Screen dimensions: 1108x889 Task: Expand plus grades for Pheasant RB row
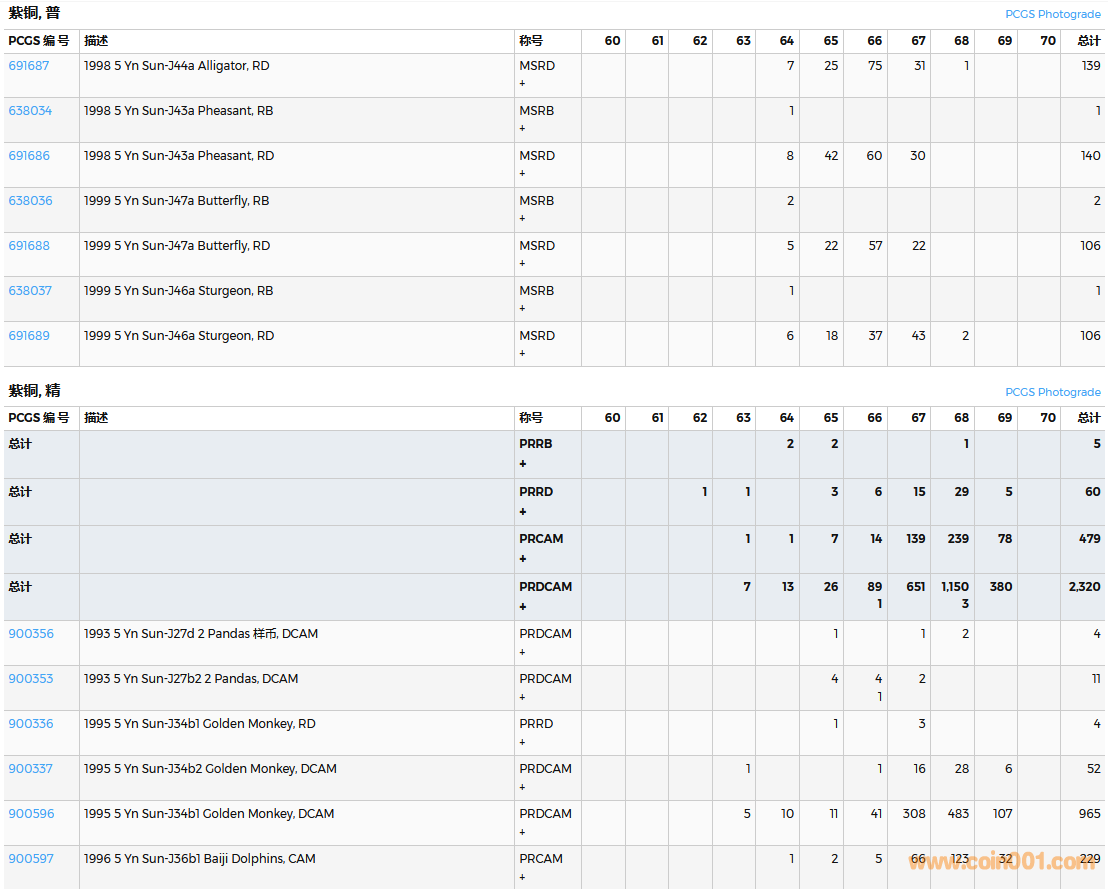tap(522, 129)
